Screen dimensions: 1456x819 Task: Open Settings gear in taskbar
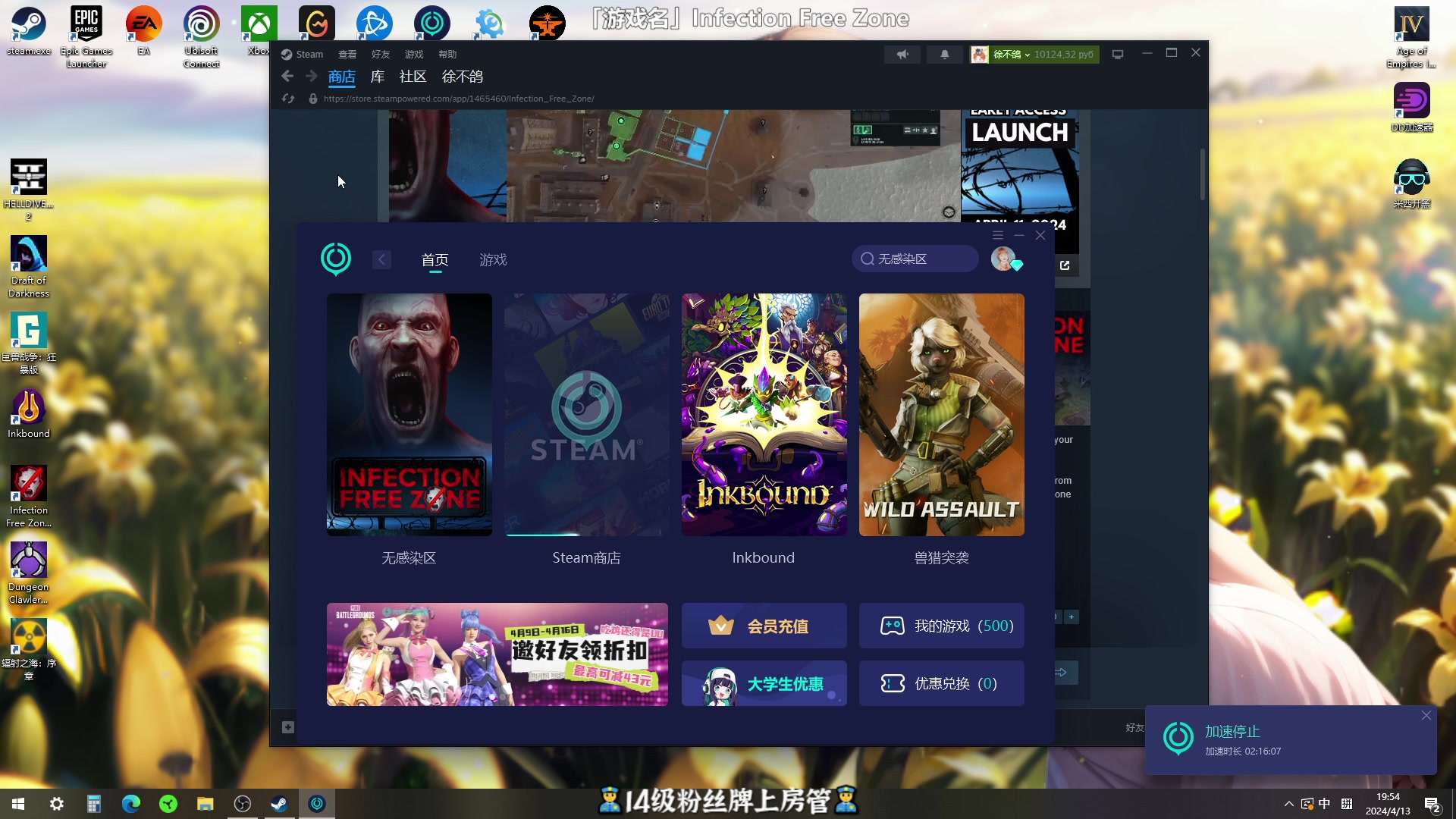[56, 804]
